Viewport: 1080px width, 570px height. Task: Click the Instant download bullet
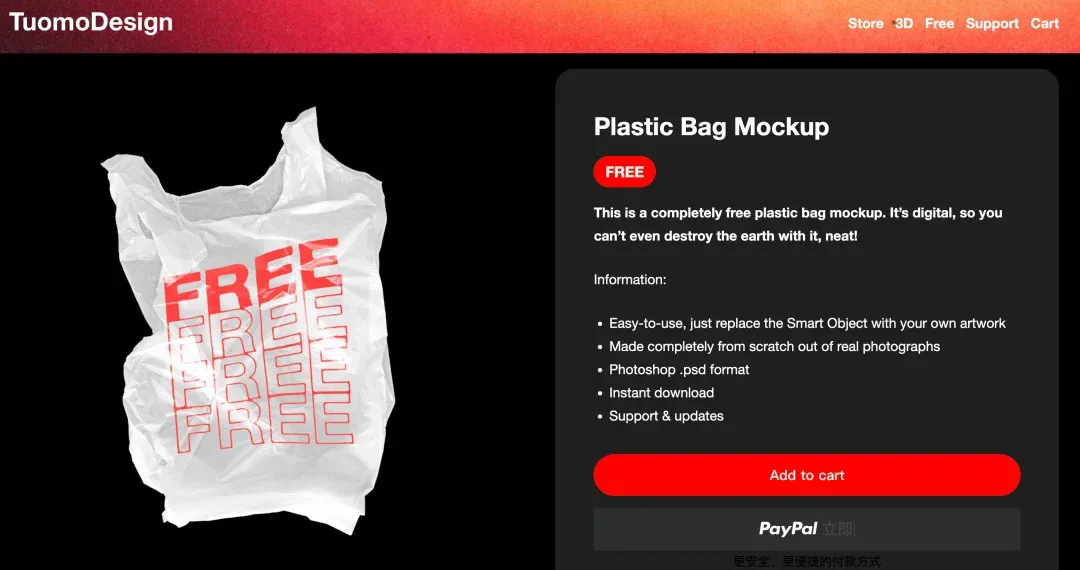pos(661,393)
